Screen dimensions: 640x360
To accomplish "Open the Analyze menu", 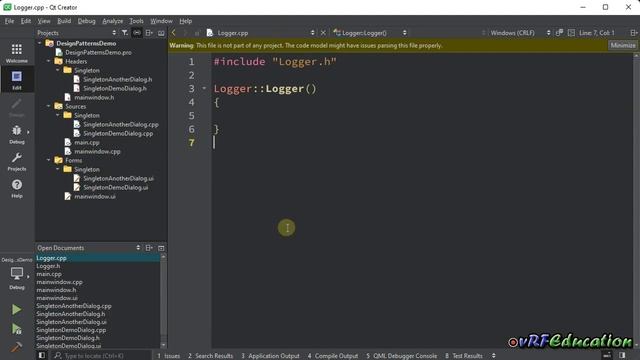I will 113,21.
